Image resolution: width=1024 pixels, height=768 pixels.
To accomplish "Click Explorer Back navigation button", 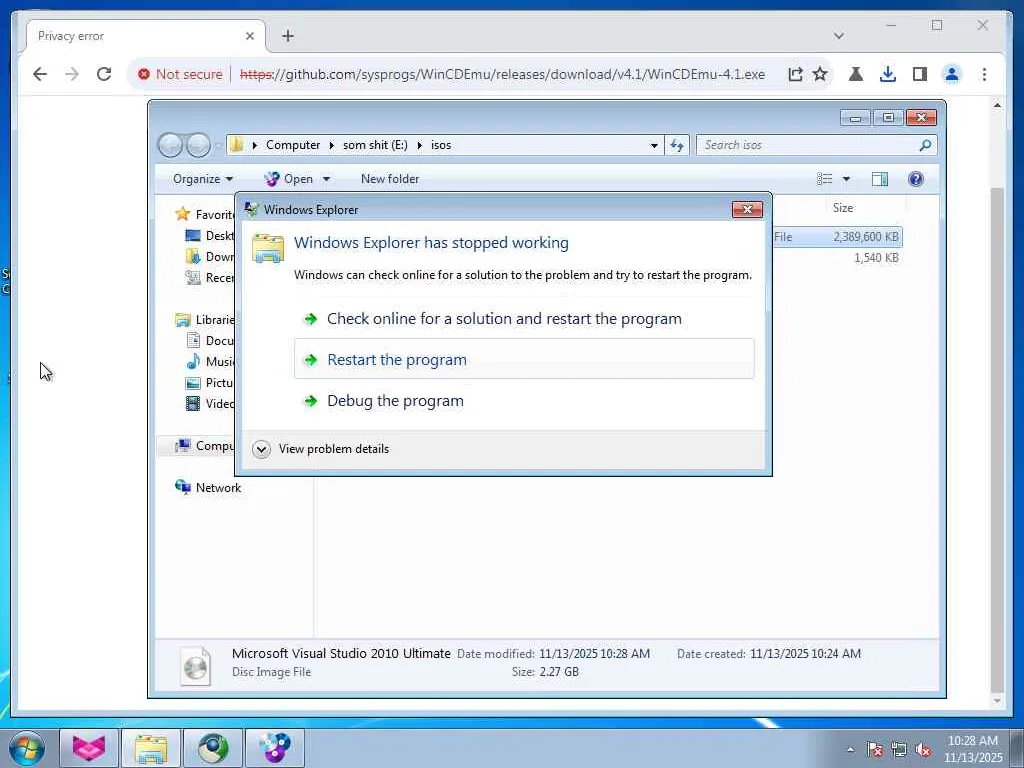I will coord(170,145).
